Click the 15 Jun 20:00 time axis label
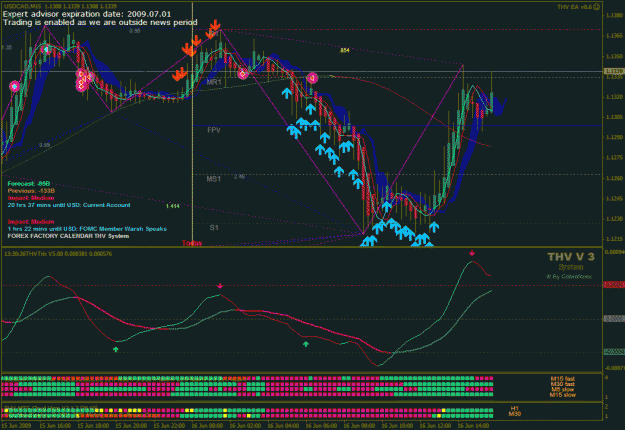The height and width of the screenshot is (430, 625). point(131,426)
